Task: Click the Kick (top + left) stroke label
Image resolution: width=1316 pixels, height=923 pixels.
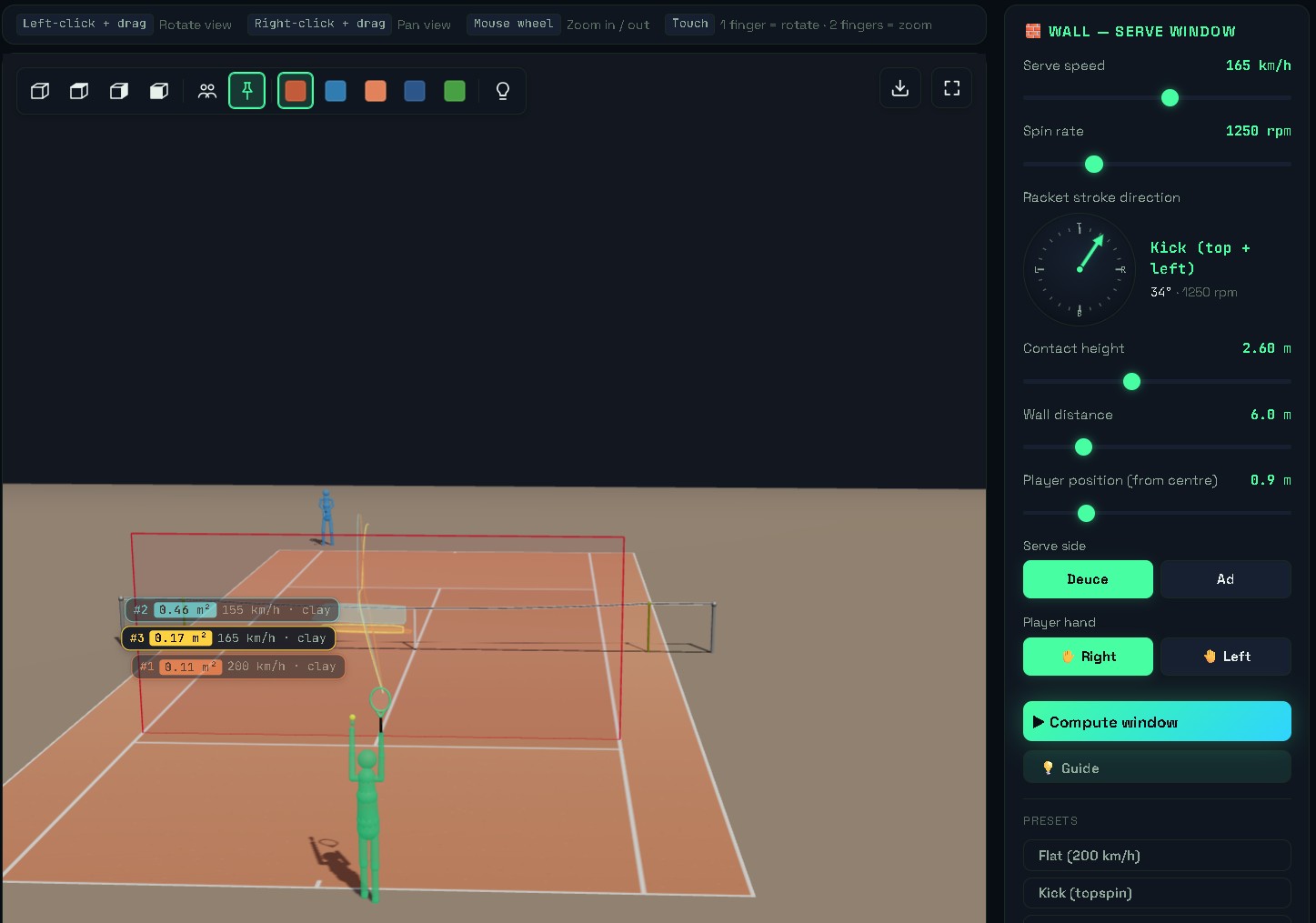Action: [x=1200, y=258]
